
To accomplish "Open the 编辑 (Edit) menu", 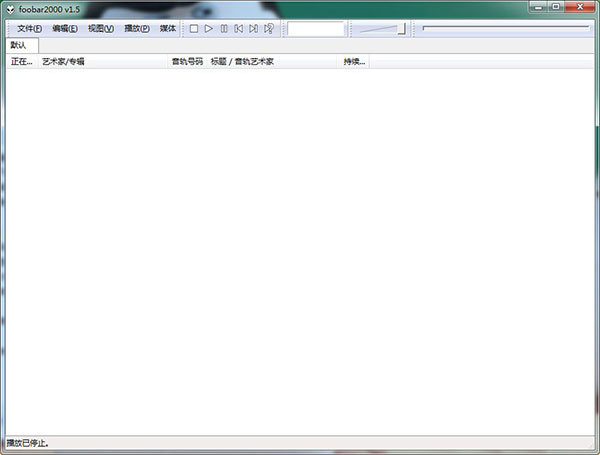I will coord(65,29).
